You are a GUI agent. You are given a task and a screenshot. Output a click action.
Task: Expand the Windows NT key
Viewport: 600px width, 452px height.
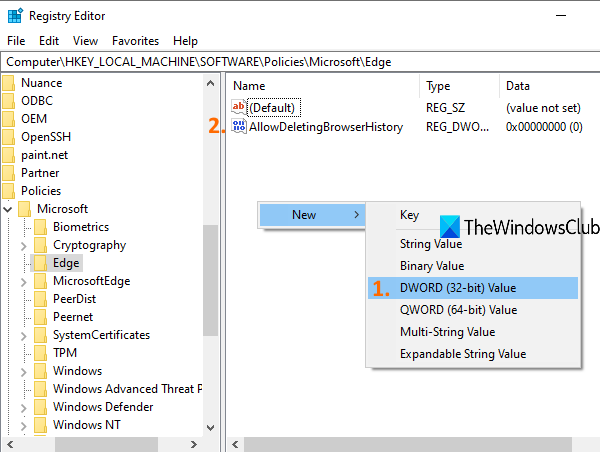24,426
